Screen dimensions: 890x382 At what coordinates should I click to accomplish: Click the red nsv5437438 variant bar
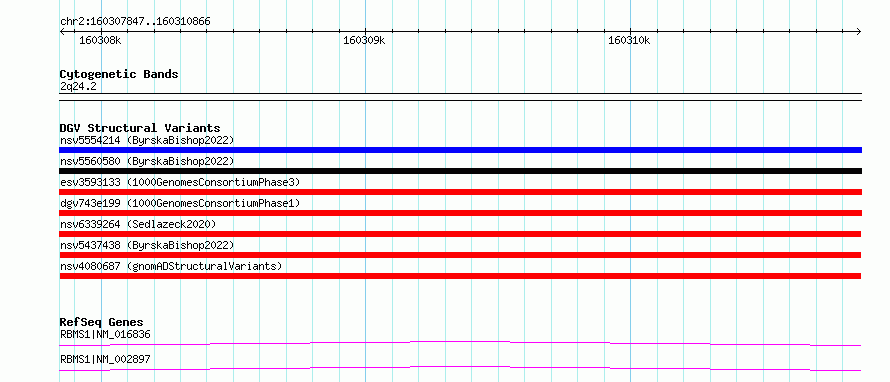[460, 255]
